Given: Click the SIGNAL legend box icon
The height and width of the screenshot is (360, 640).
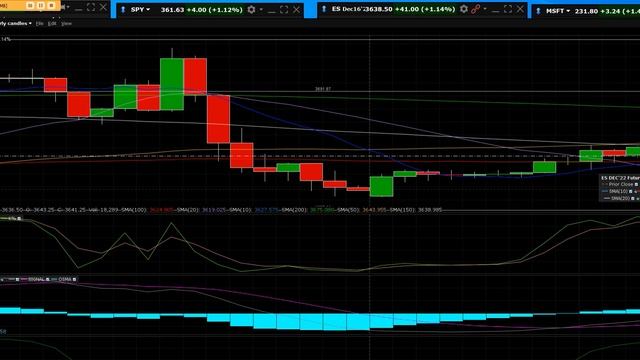Looking at the screenshot, I should point(47,280).
